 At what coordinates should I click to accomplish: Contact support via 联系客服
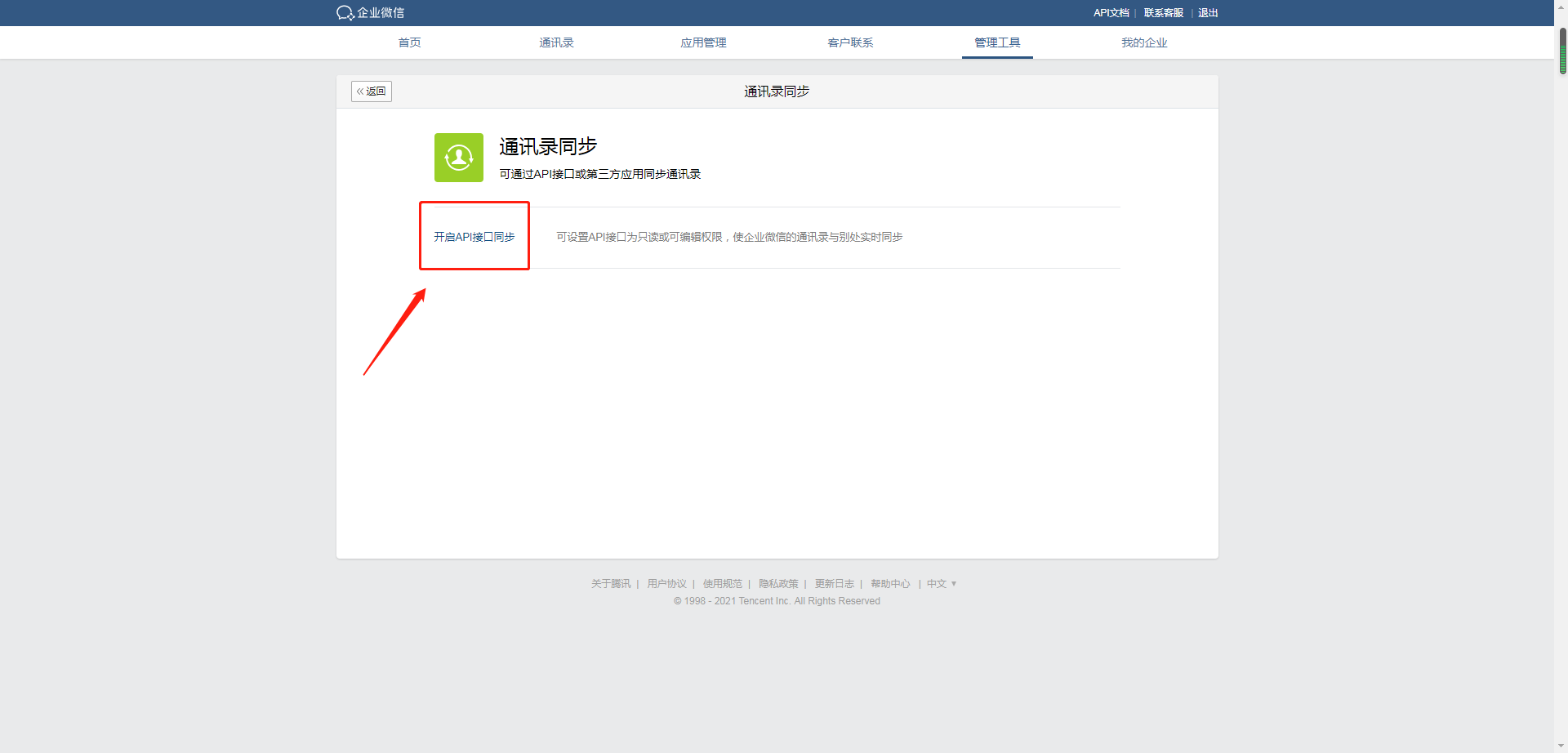click(x=1163, y=13)
